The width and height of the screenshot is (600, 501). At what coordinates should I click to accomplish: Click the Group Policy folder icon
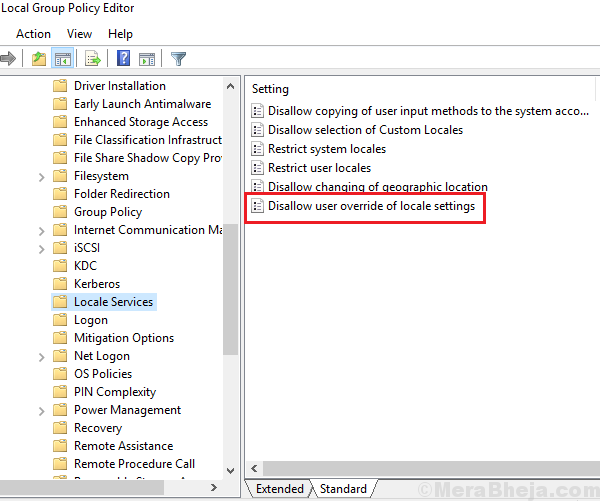[60, 212]
